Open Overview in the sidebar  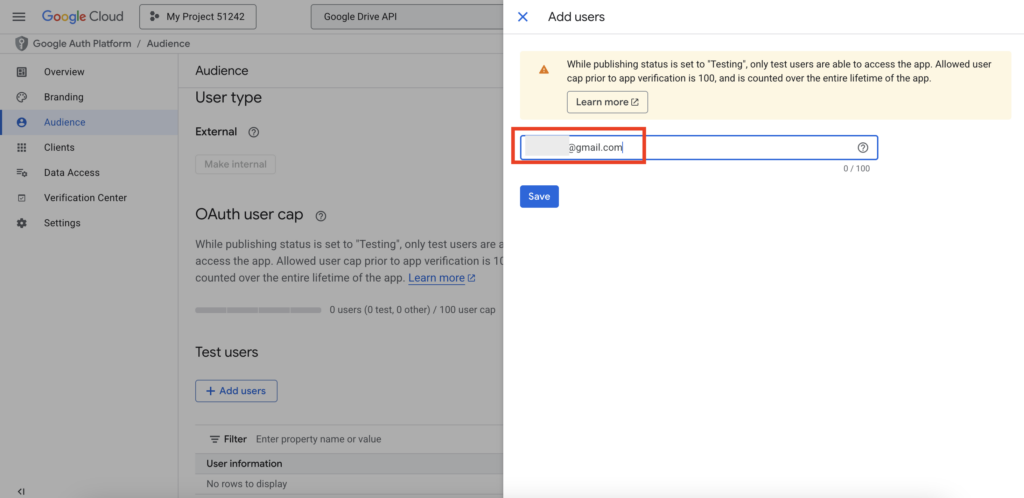pyautogui.click(x=64, y=72)
